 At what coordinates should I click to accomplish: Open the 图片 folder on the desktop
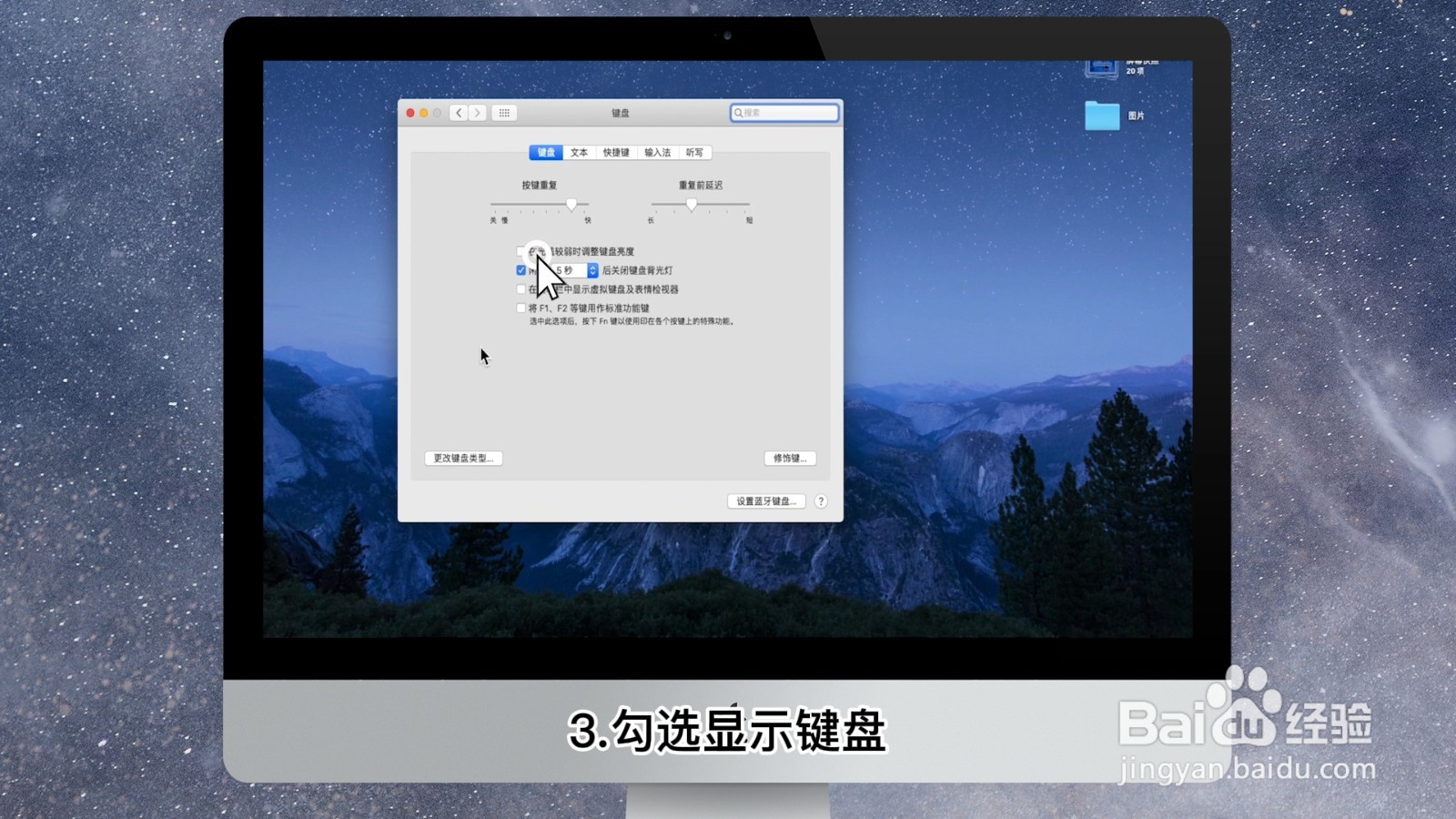1101,116
